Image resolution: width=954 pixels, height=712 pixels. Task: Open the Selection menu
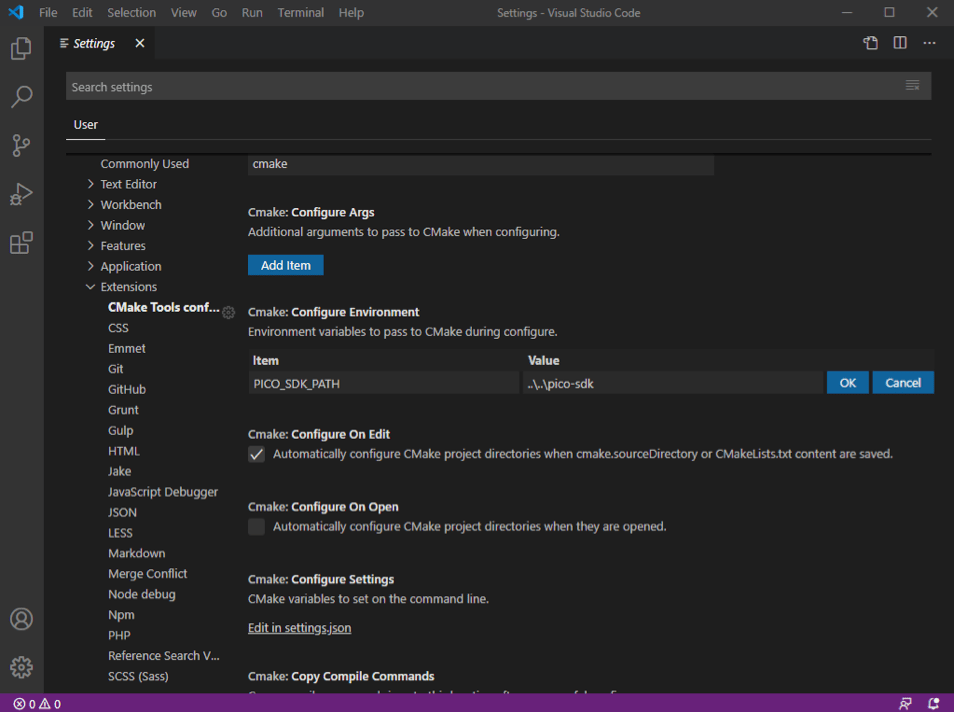tap(131, 12)
